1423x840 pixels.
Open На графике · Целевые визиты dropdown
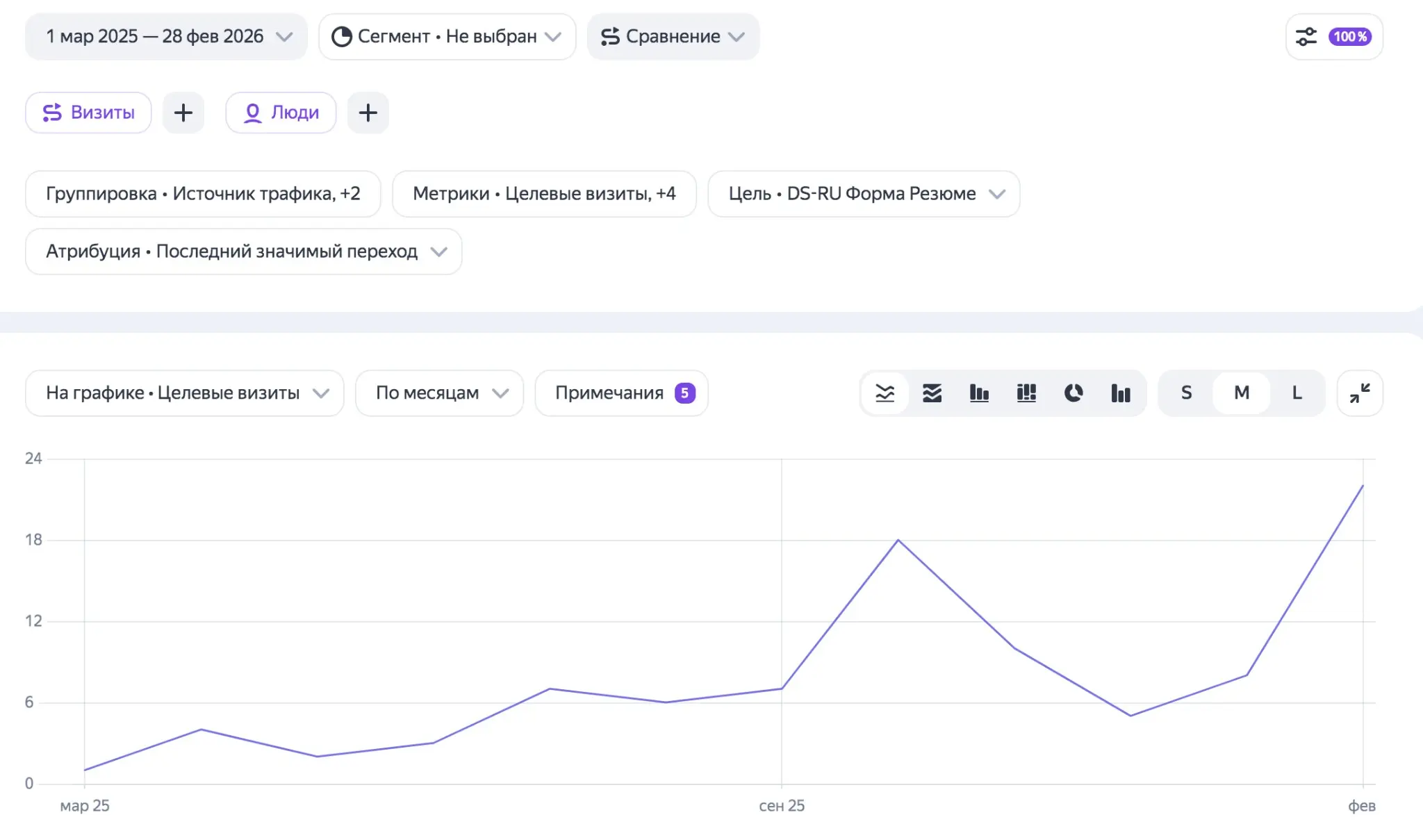click(185, 393)
